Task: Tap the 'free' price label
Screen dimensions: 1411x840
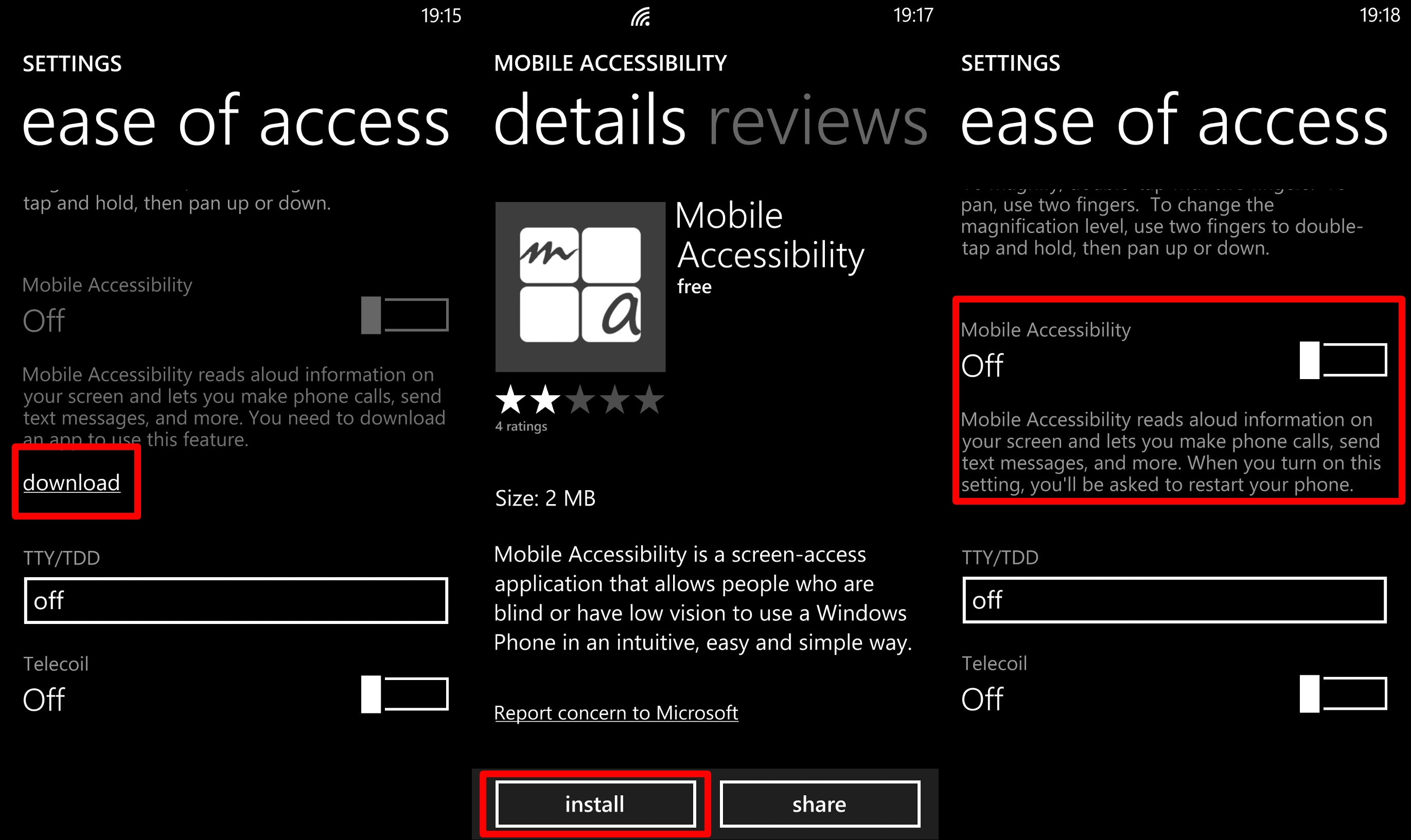Action: (x=694, y=287)
